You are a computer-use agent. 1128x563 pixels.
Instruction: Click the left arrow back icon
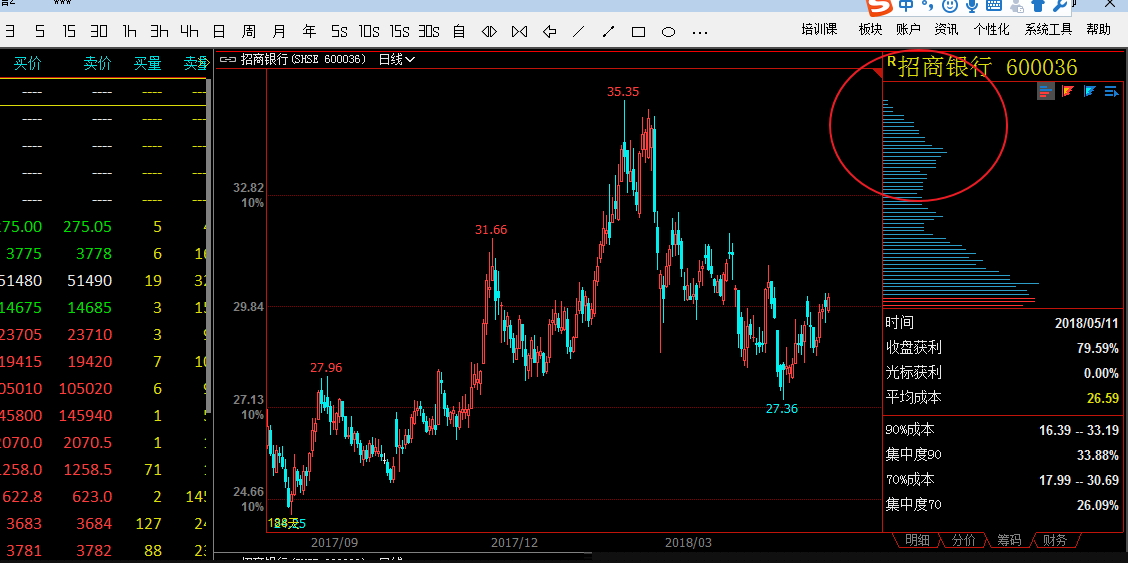(x=549, y=31)
